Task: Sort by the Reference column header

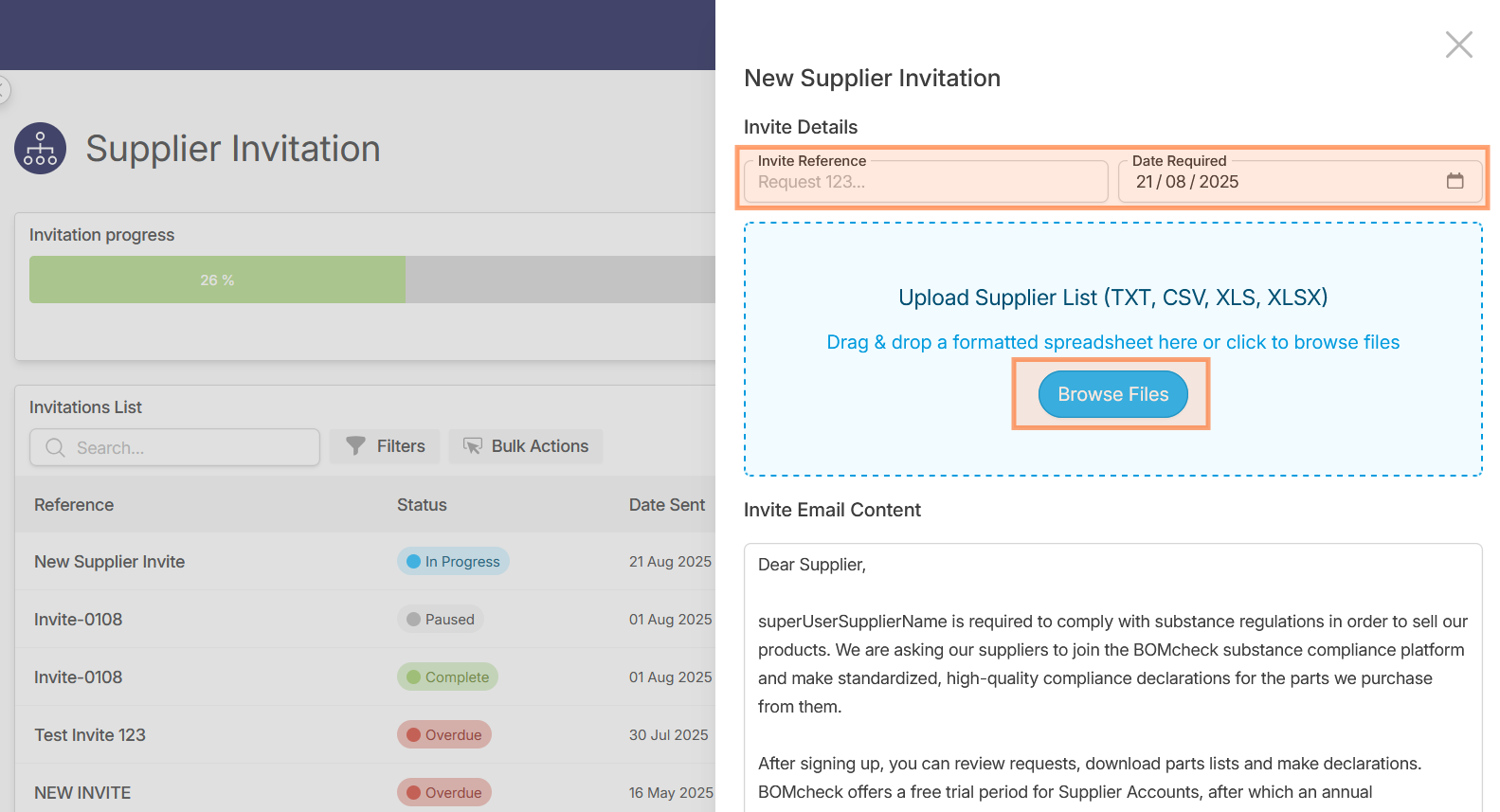Action: pos(74,505)
